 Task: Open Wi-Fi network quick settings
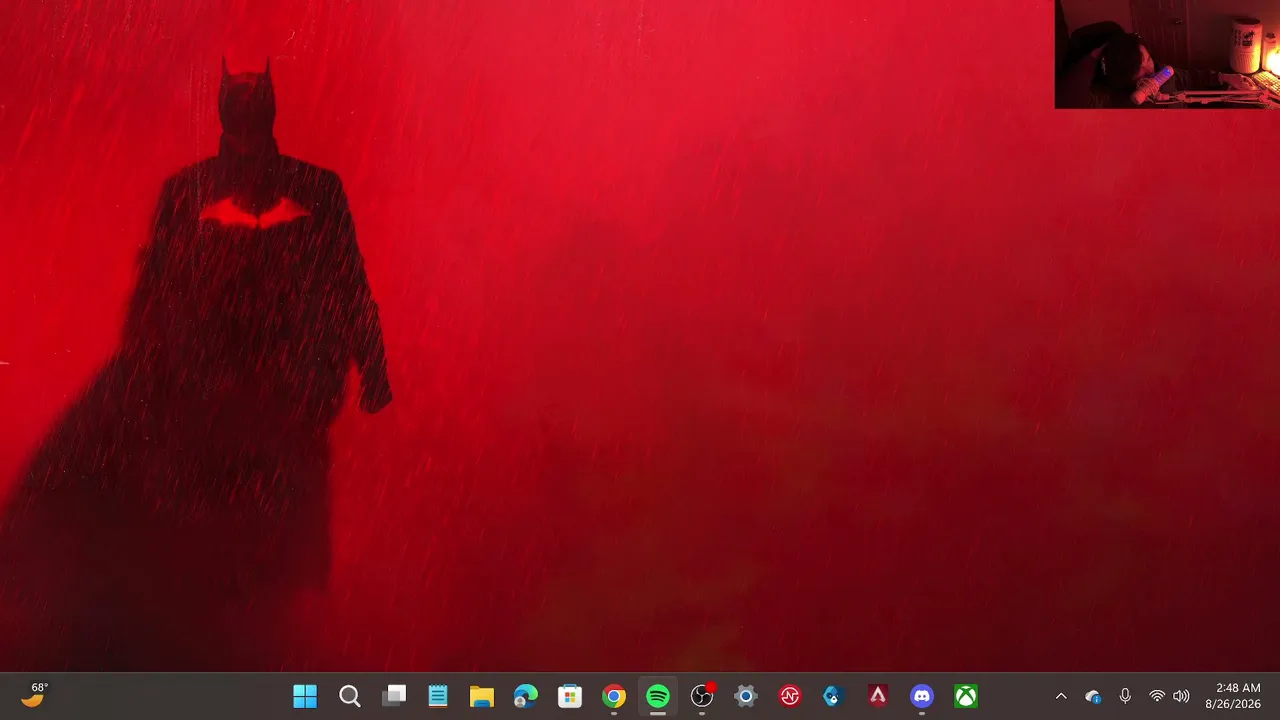1157,696
